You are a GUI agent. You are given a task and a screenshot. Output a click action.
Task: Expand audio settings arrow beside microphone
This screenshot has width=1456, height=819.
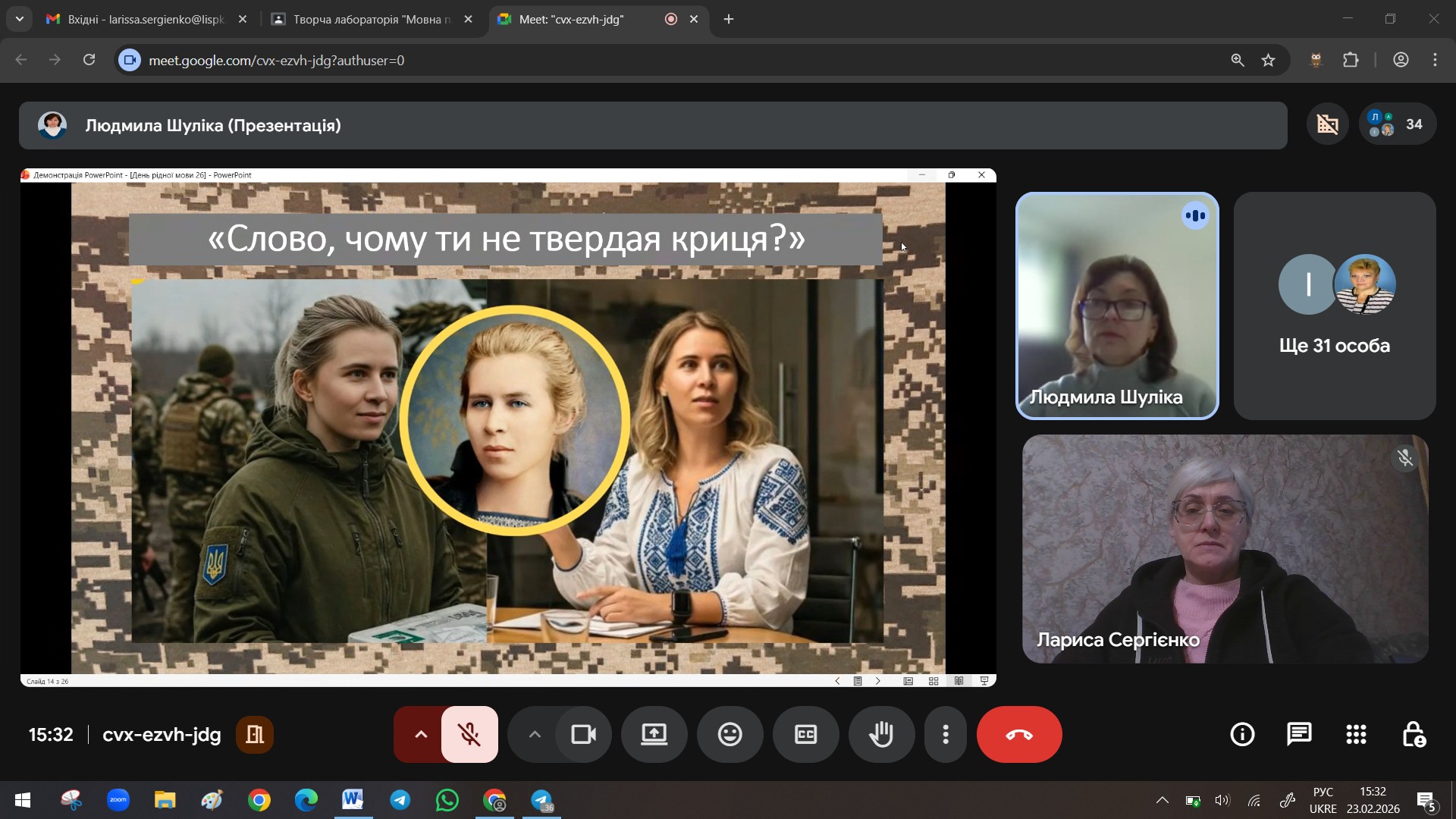pyautogui.click(x=421, y=734)
